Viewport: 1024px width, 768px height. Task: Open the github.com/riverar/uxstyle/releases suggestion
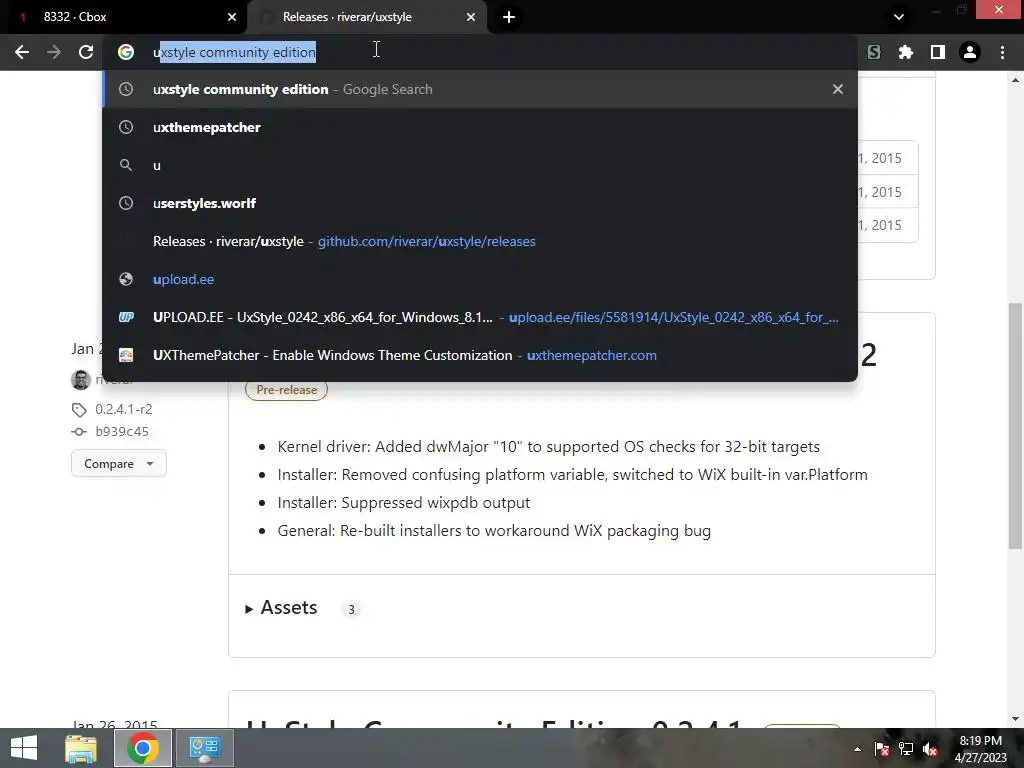pyautogui.click(x=480, y=241)
